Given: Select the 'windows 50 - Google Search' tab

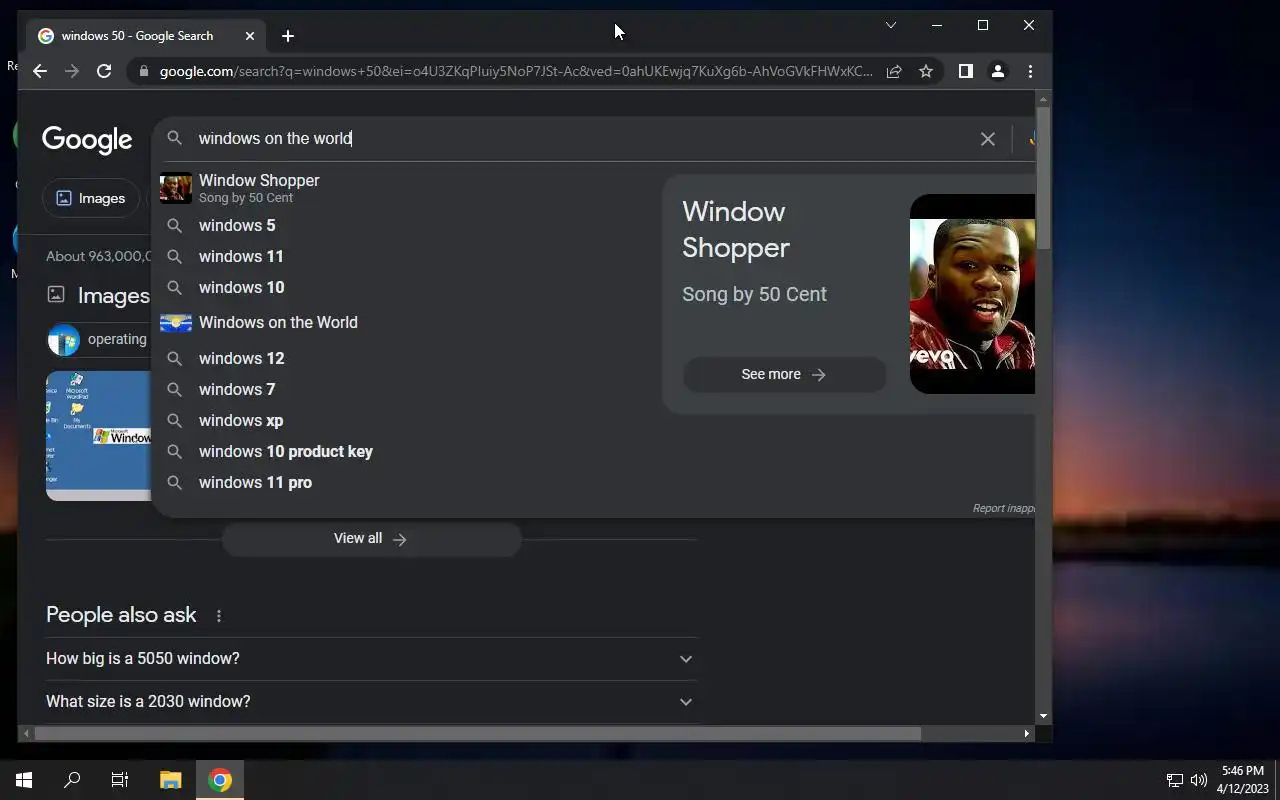Looking at the screenshot, I should tap(147, 36).
